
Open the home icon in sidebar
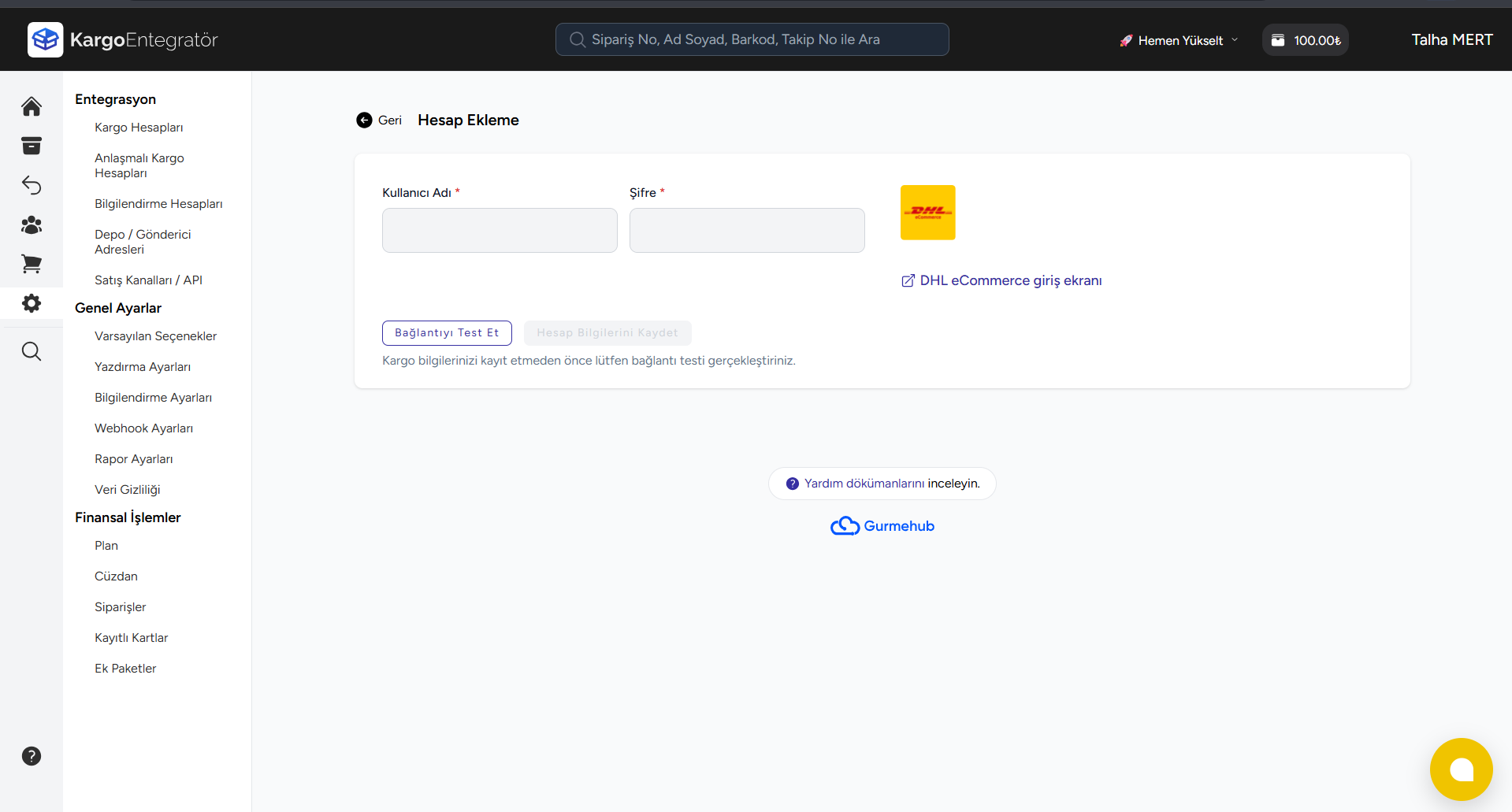pyautogui.click(x=32, y=106)
